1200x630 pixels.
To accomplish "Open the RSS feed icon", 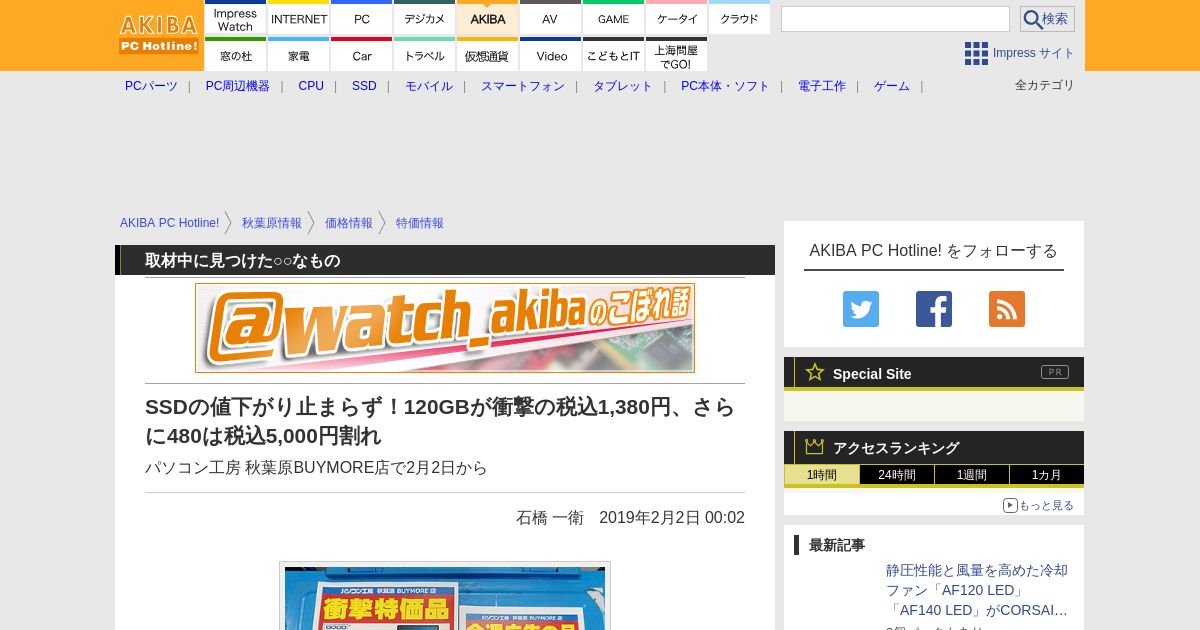I will pos(1007,309).
